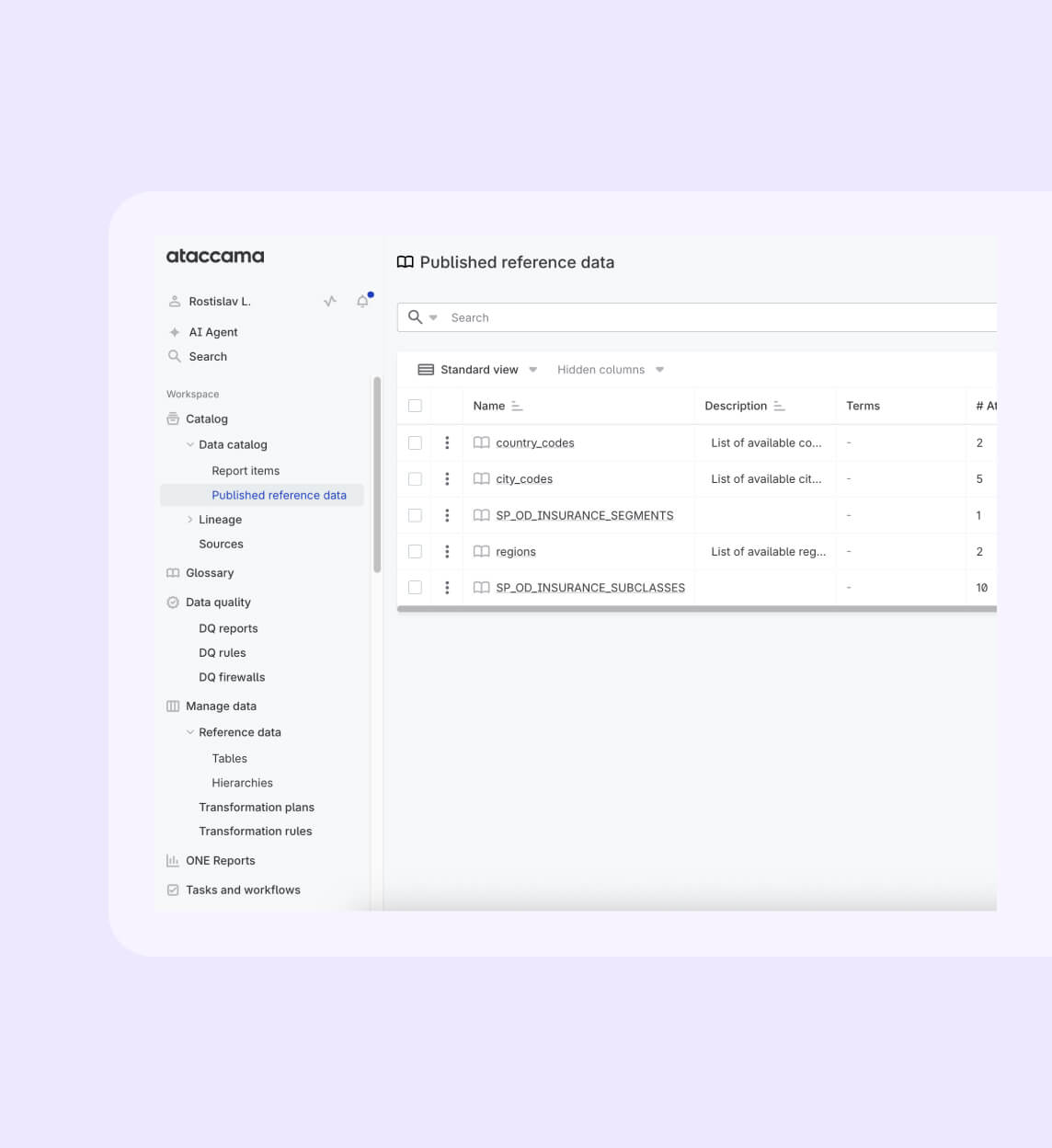Select the SP_OD_INSURANCE_SUBCLASSES row checkbox

pos(415,588)
